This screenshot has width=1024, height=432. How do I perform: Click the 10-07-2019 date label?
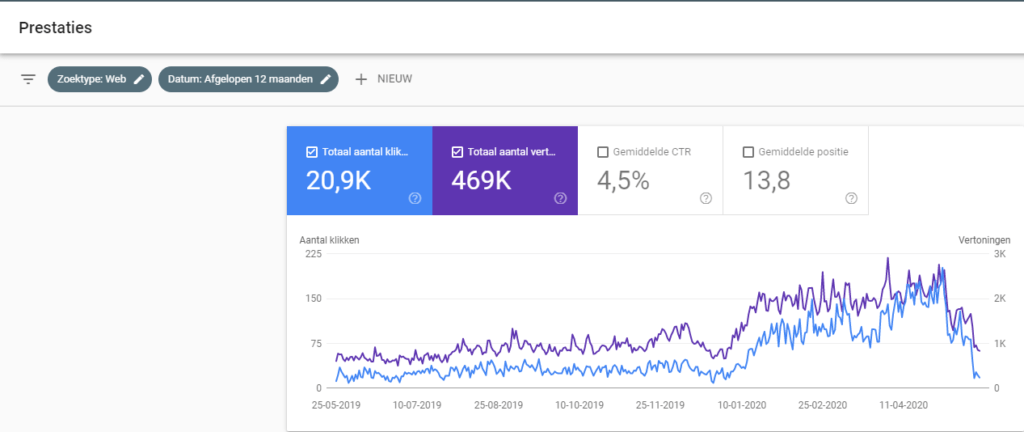pyautogui.click(x=419, y=405)
